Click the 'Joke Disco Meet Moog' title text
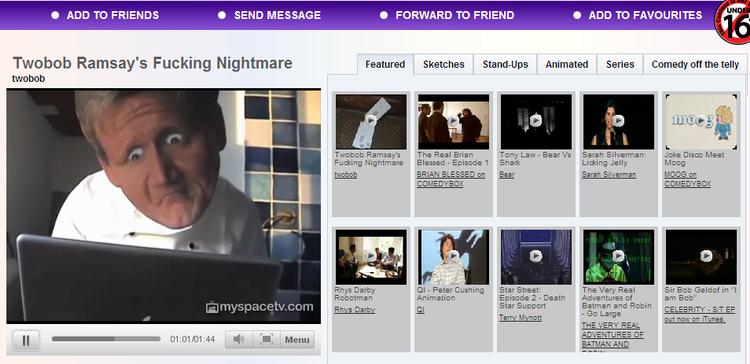 (x=694, y=159)
